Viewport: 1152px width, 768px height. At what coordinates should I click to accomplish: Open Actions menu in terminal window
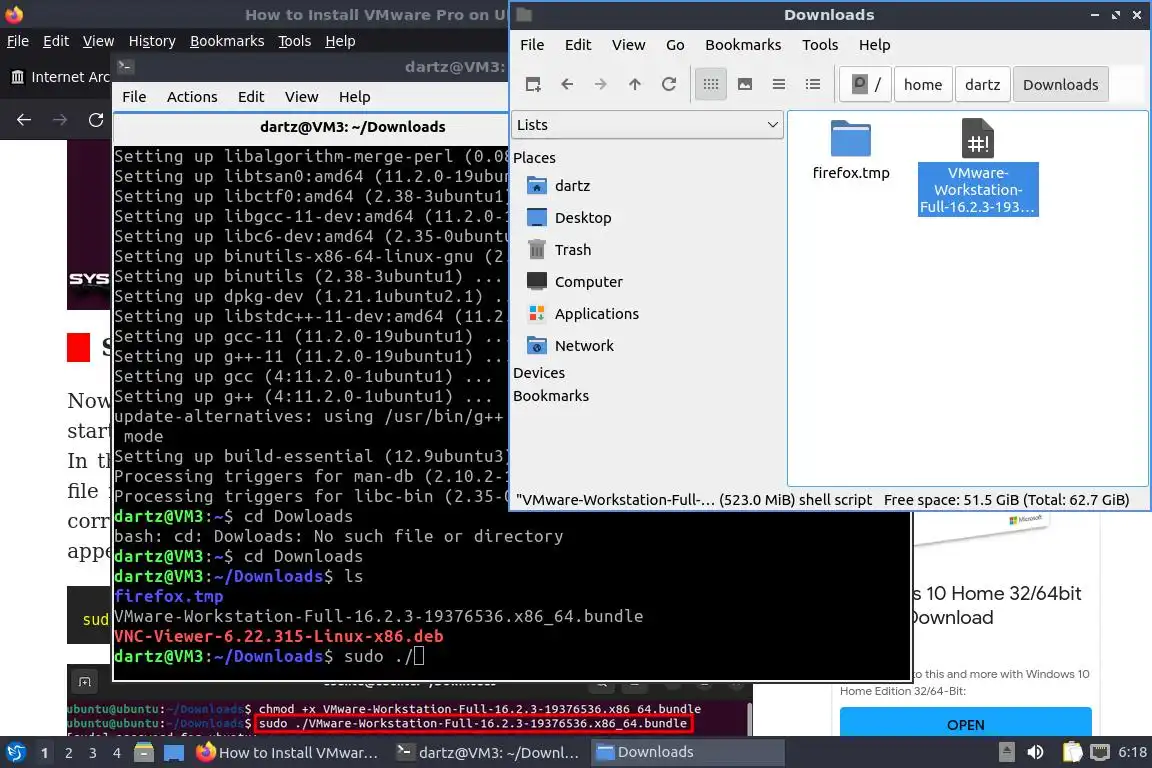pyautogui.click(x=192, y=97)
